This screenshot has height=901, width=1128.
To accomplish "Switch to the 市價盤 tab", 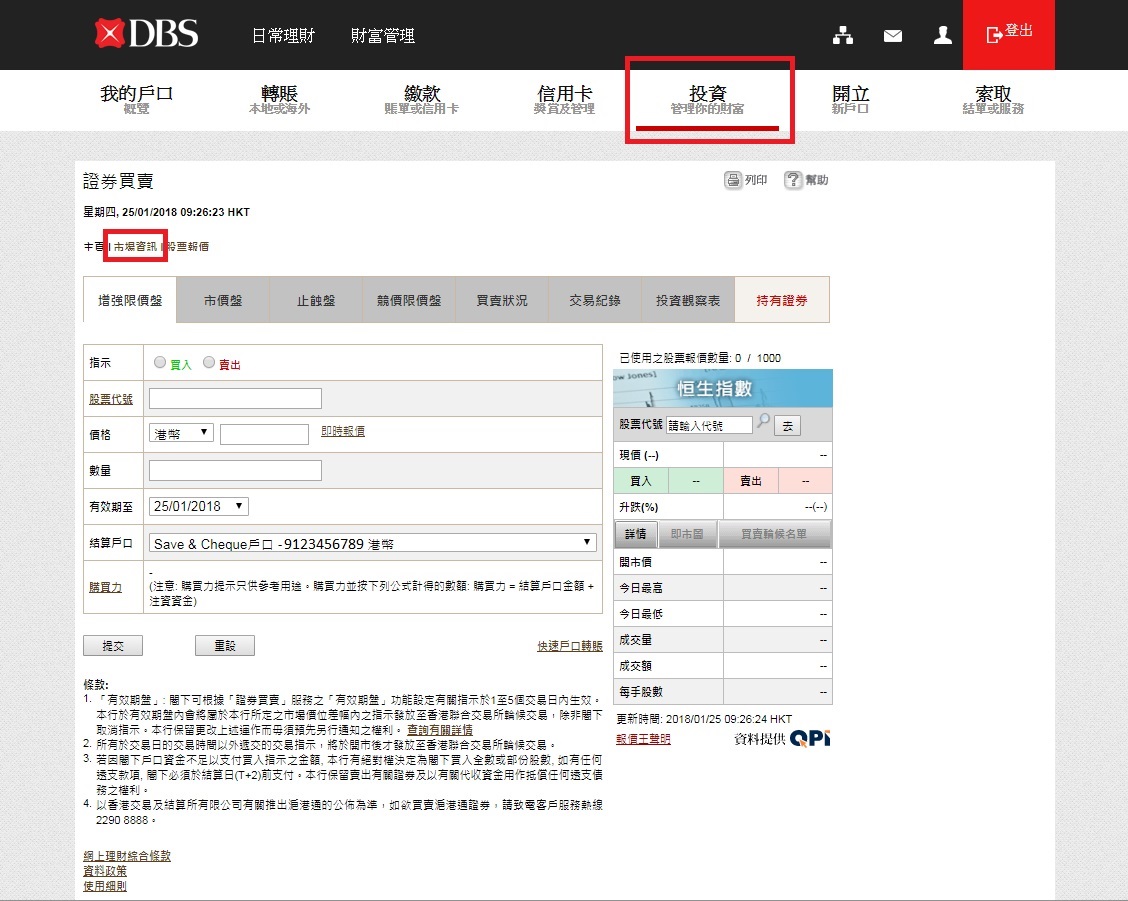I will pyautogui.click(x=222, y=300).
